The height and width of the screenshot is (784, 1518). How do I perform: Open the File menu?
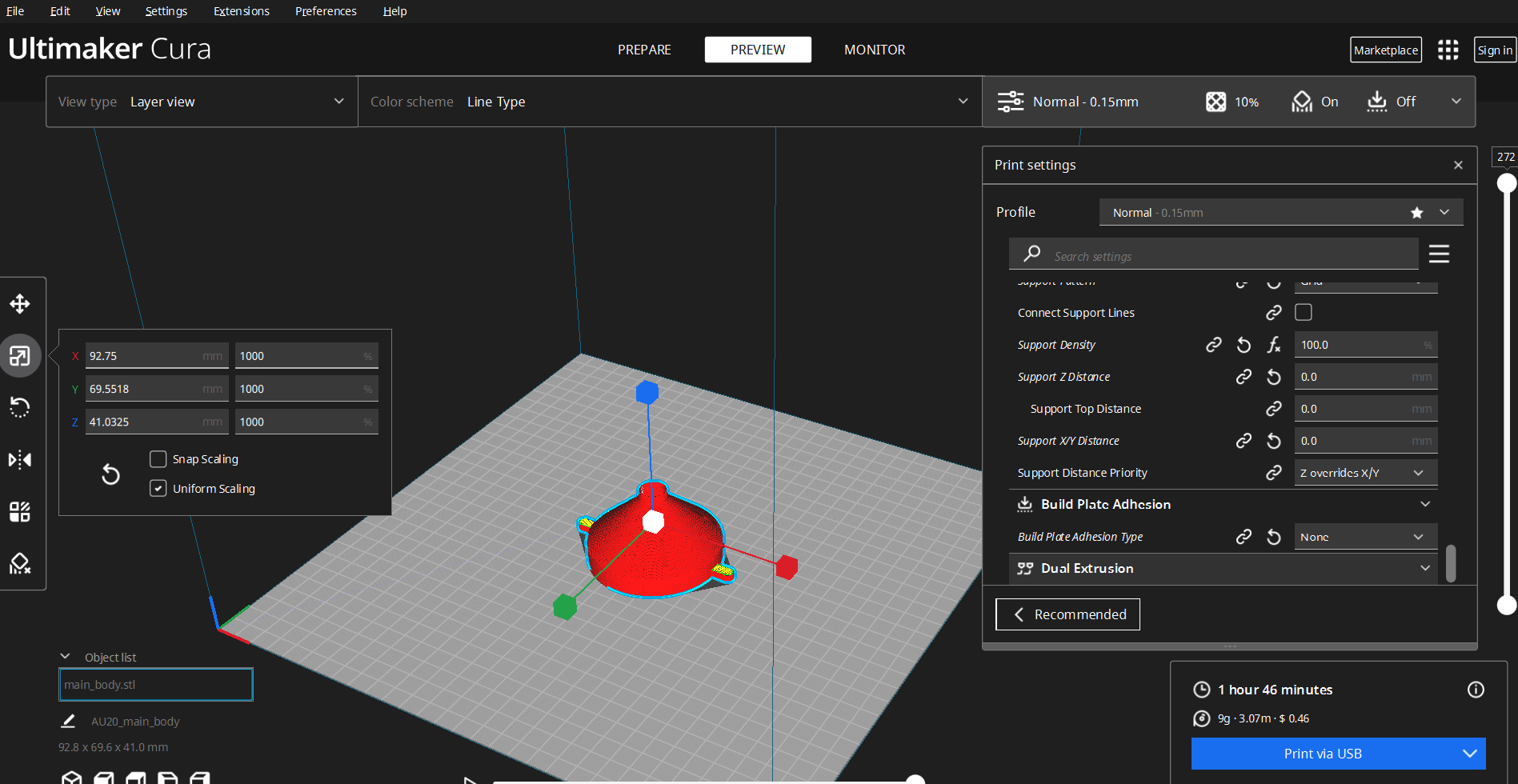(x=15, y=11)
